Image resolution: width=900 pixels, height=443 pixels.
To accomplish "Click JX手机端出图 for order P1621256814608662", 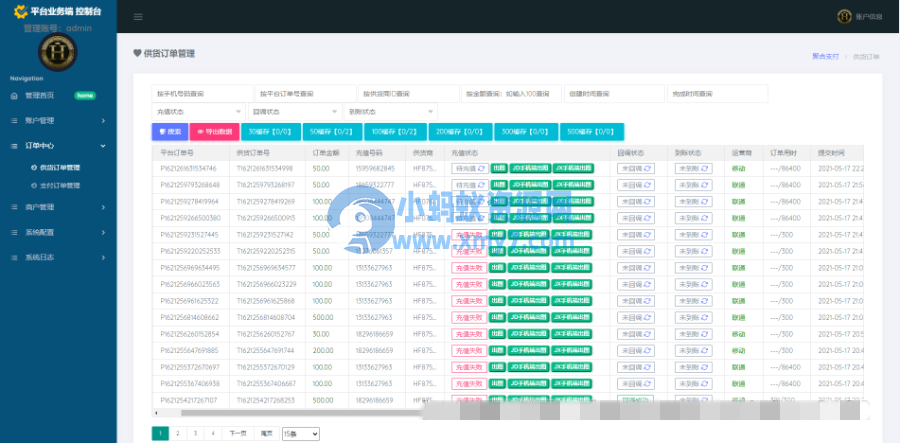I will click(x=572, y=317).
